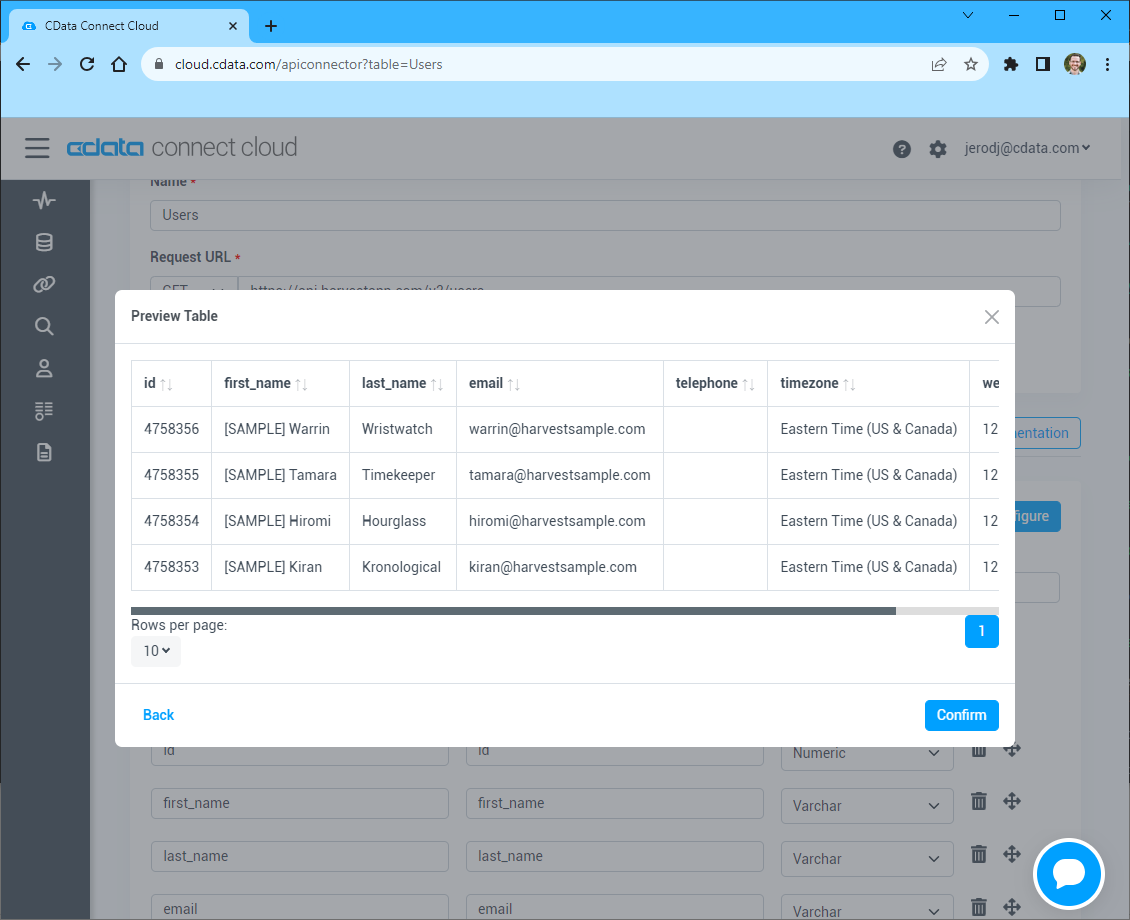Click page 1 pagination button
Viewport: 1130px width, 920px height.
coord(981,631)
